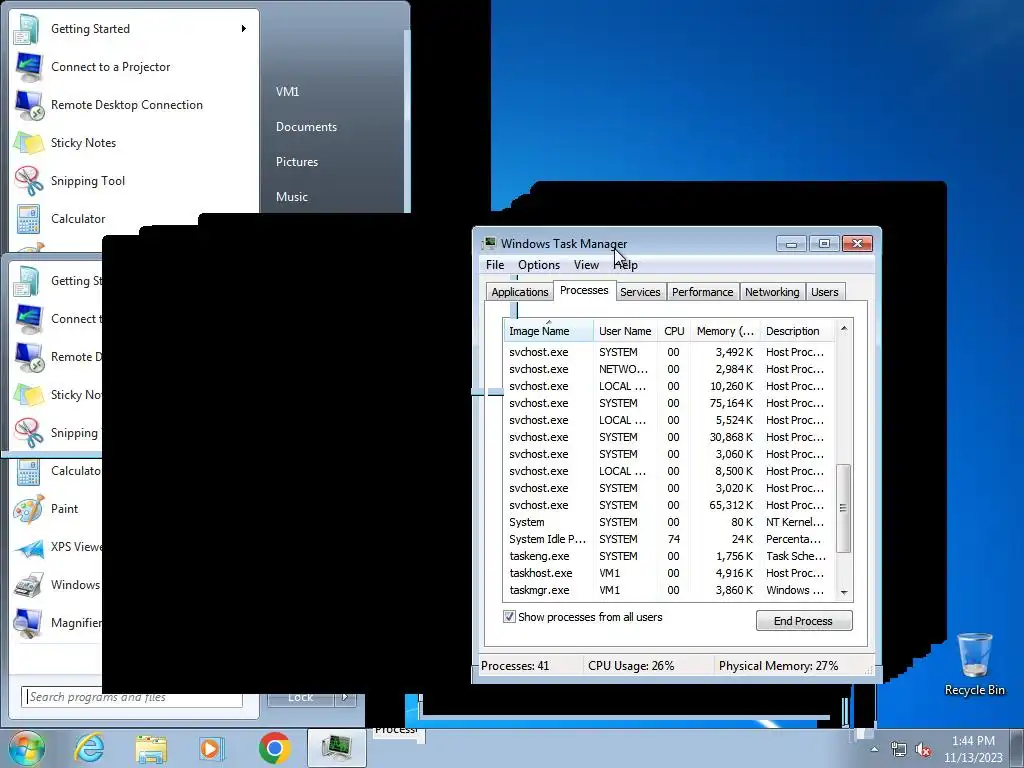Image resolution: width=1024 pixels, height=768 pixels.
Task: Switch to the Users tab
Action: point(824,292)
